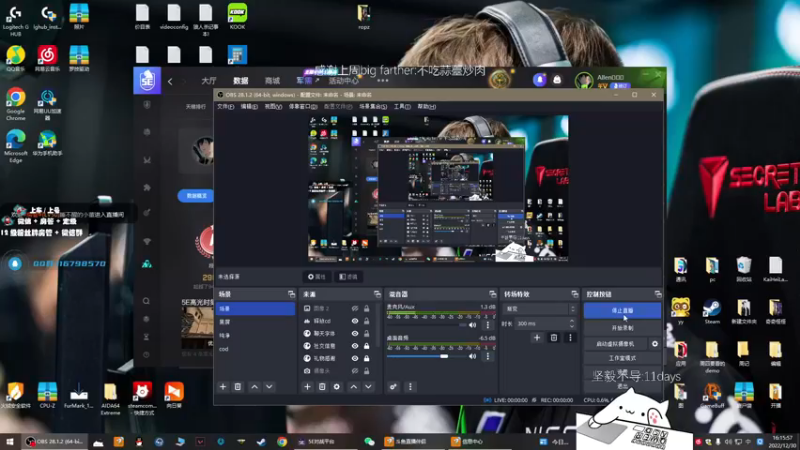
Task: Unlock the 社交媒體 source
Action: pyautogui.click(x=366, y=346)
